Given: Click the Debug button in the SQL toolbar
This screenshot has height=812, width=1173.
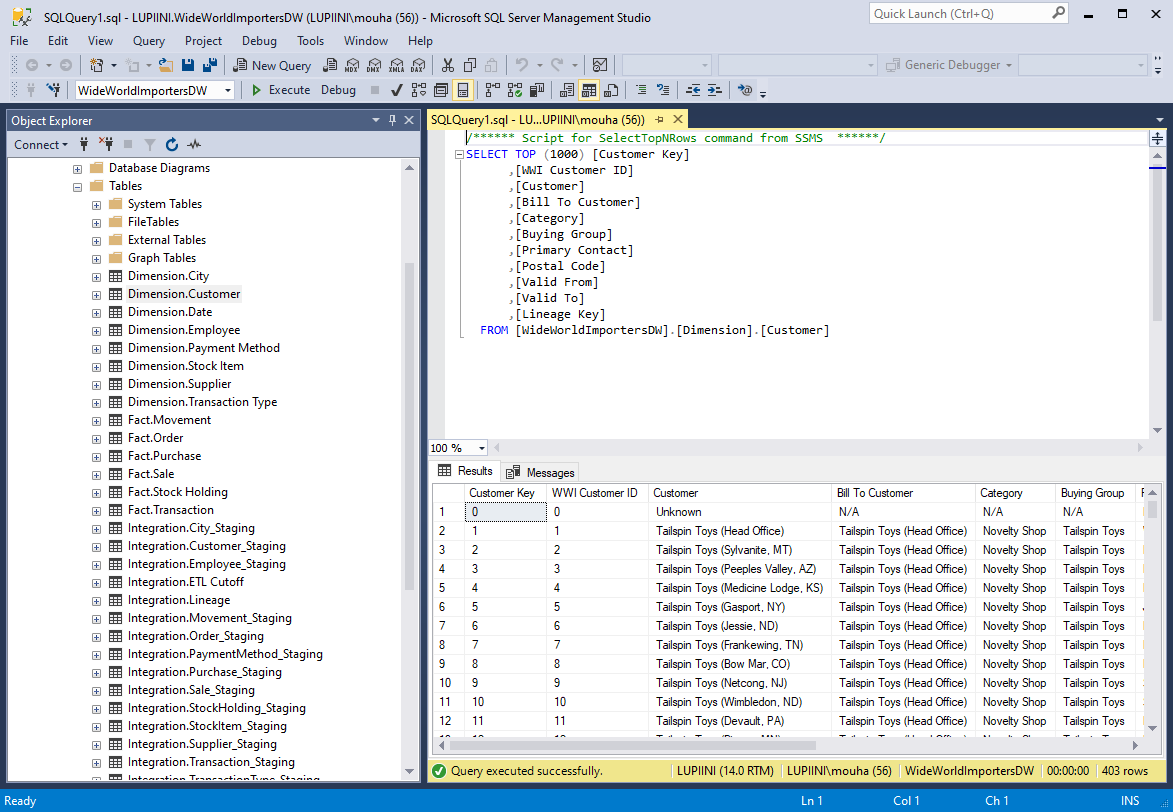Looking at the screenshot, I should click(x=338, y=90).
